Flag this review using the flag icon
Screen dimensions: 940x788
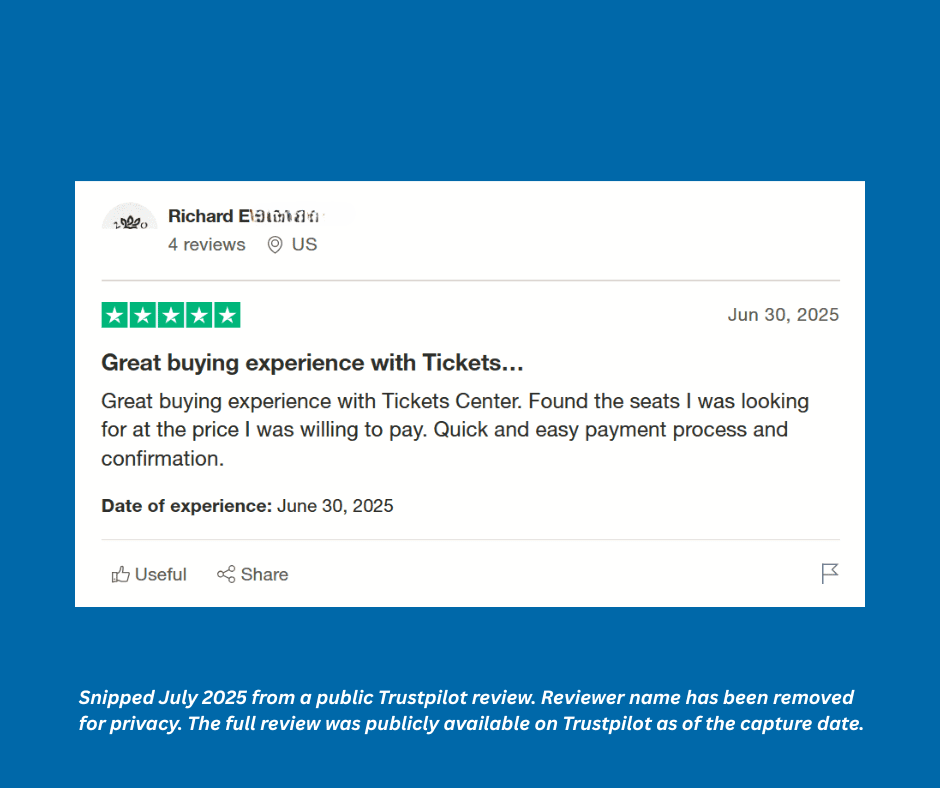830,573
